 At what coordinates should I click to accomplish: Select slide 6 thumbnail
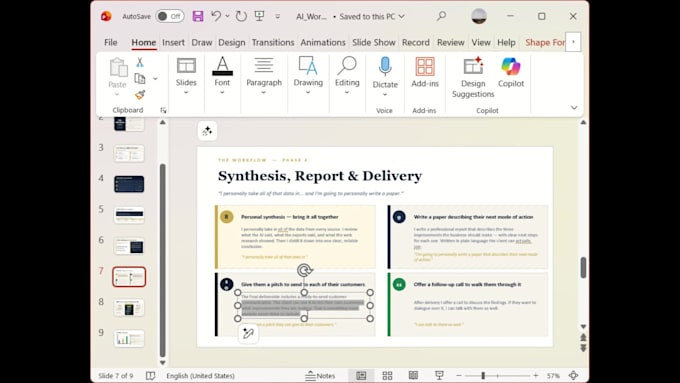coord(129,246)
